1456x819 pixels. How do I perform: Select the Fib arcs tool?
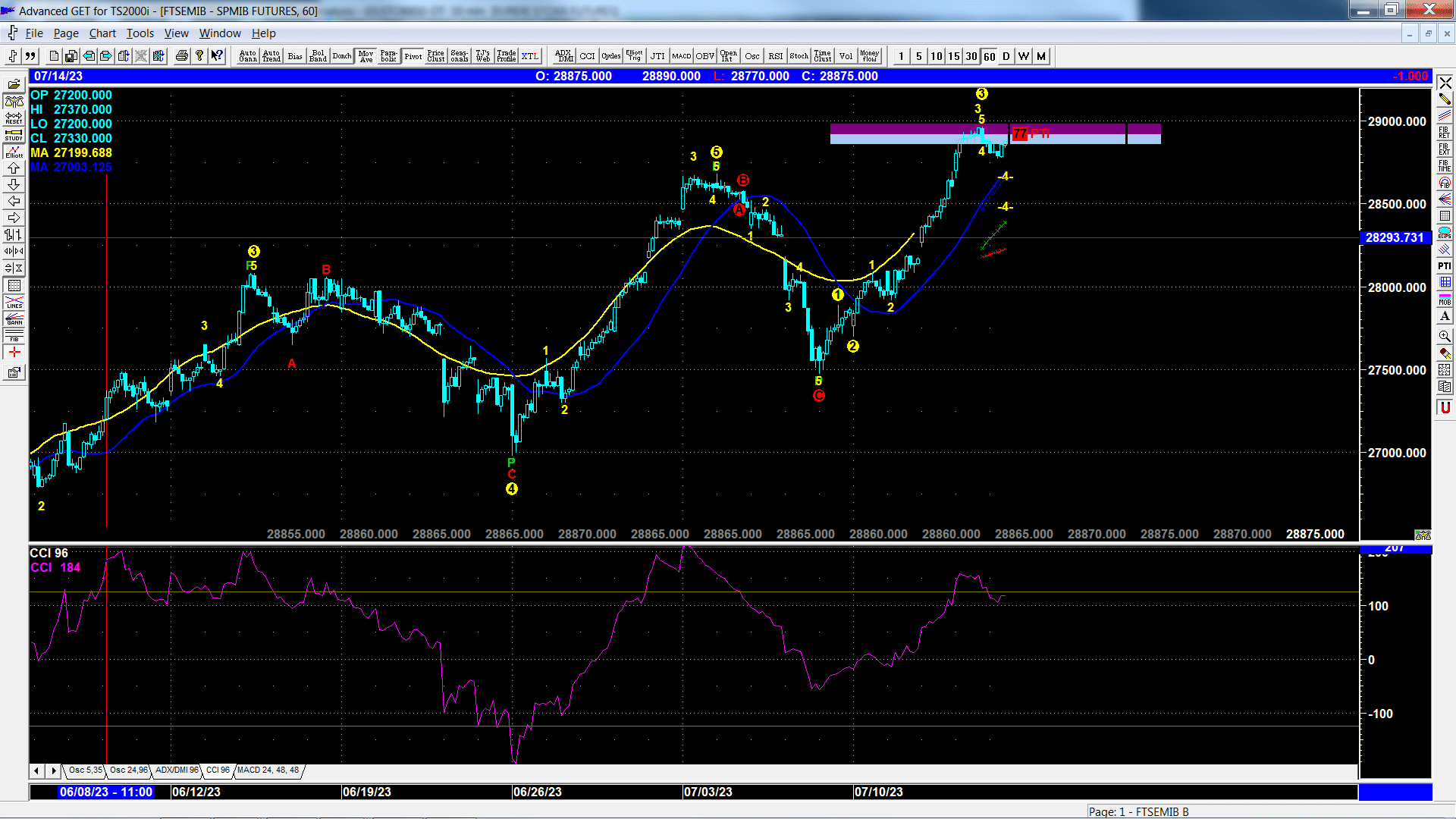[1445, 183]
